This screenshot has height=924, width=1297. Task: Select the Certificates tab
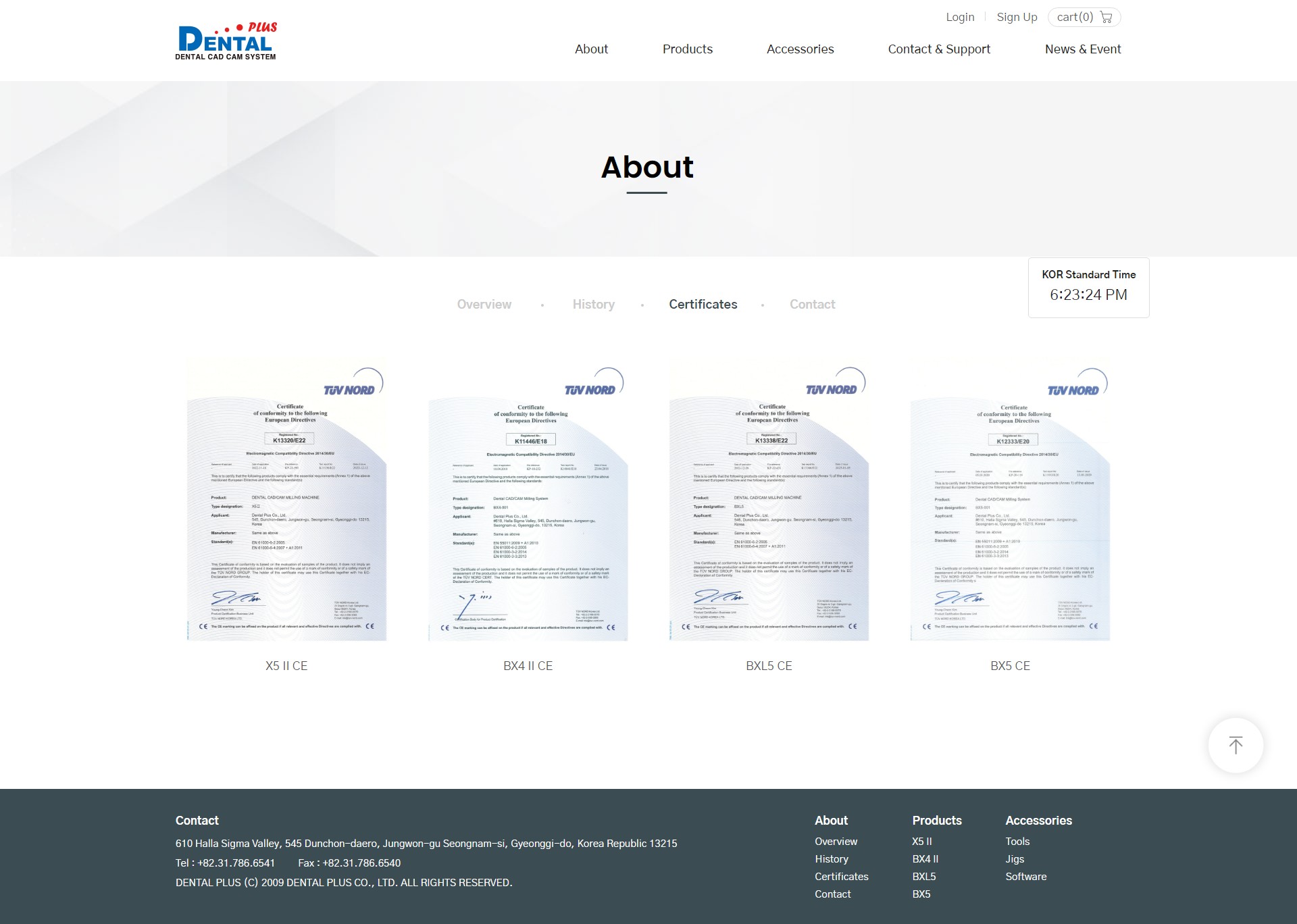703,304
